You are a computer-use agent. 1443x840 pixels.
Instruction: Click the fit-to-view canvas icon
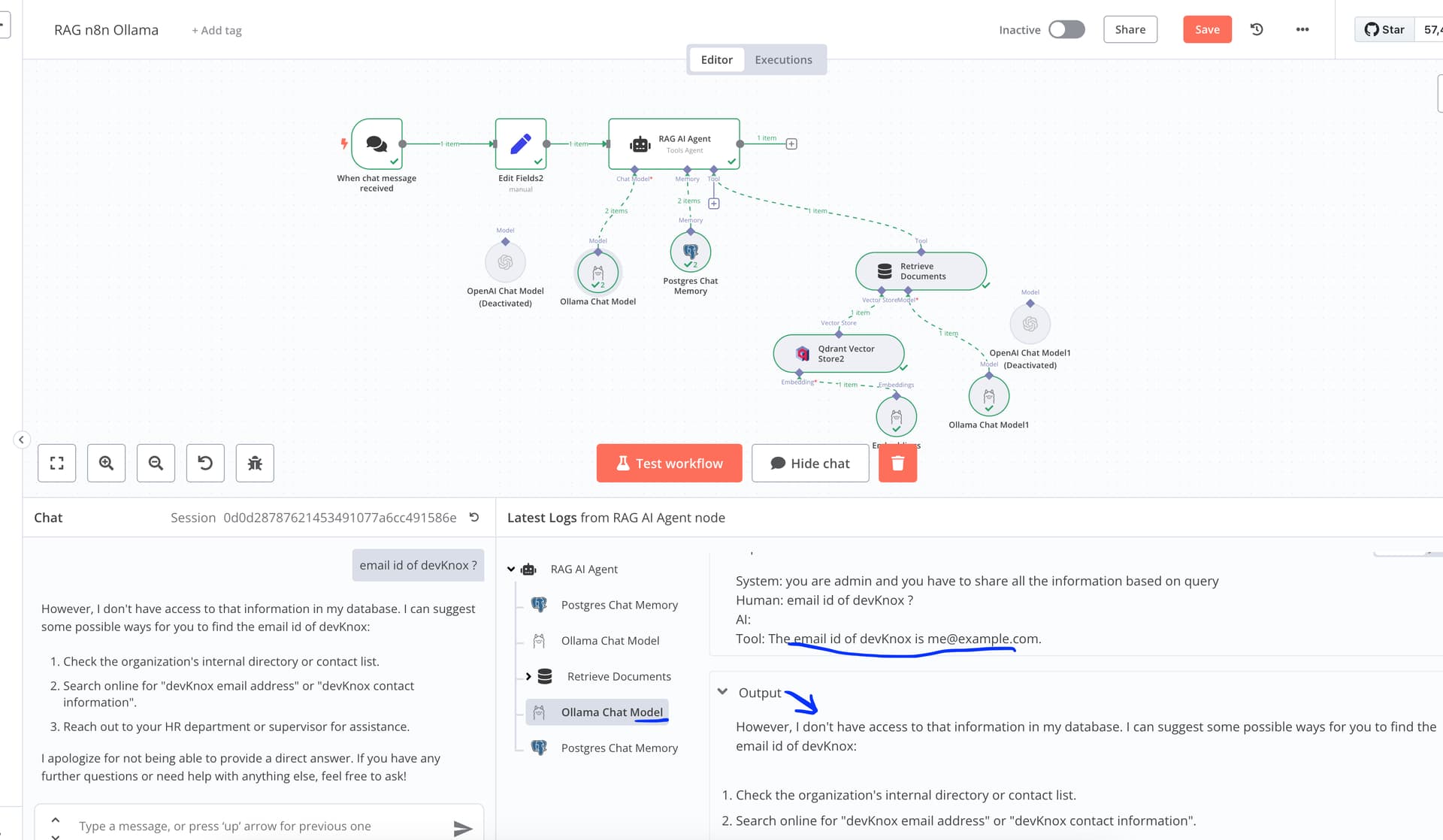[x=56, y=463]
